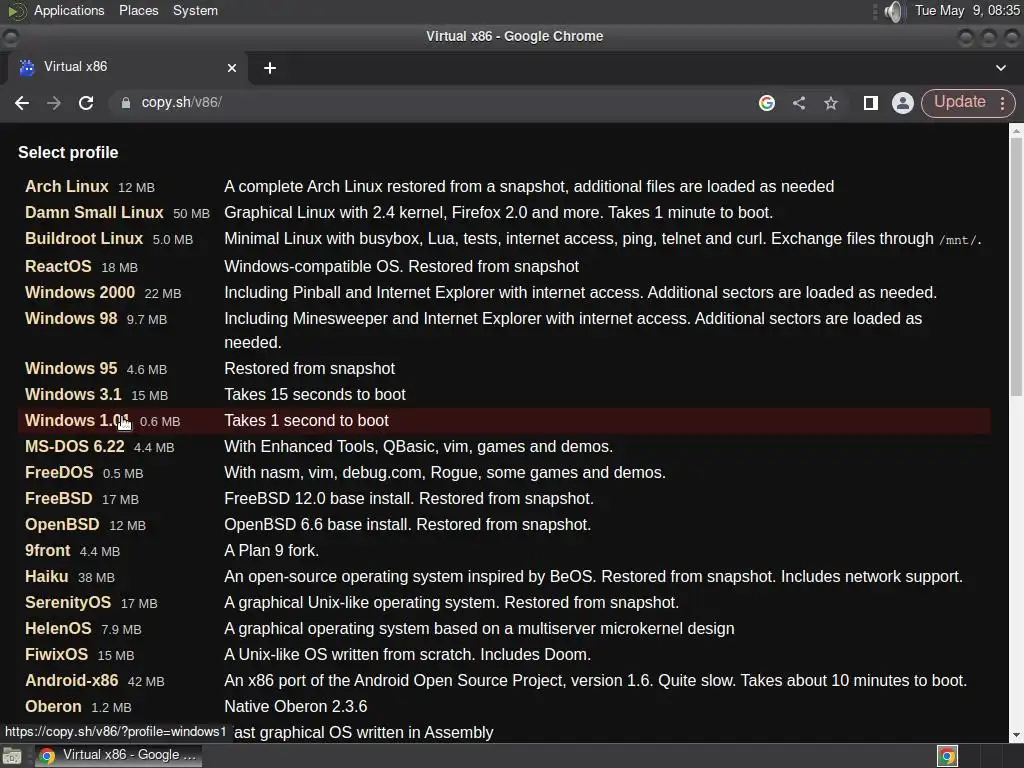
Task: Select the Haiku profile
Action: tap(46, 577)
